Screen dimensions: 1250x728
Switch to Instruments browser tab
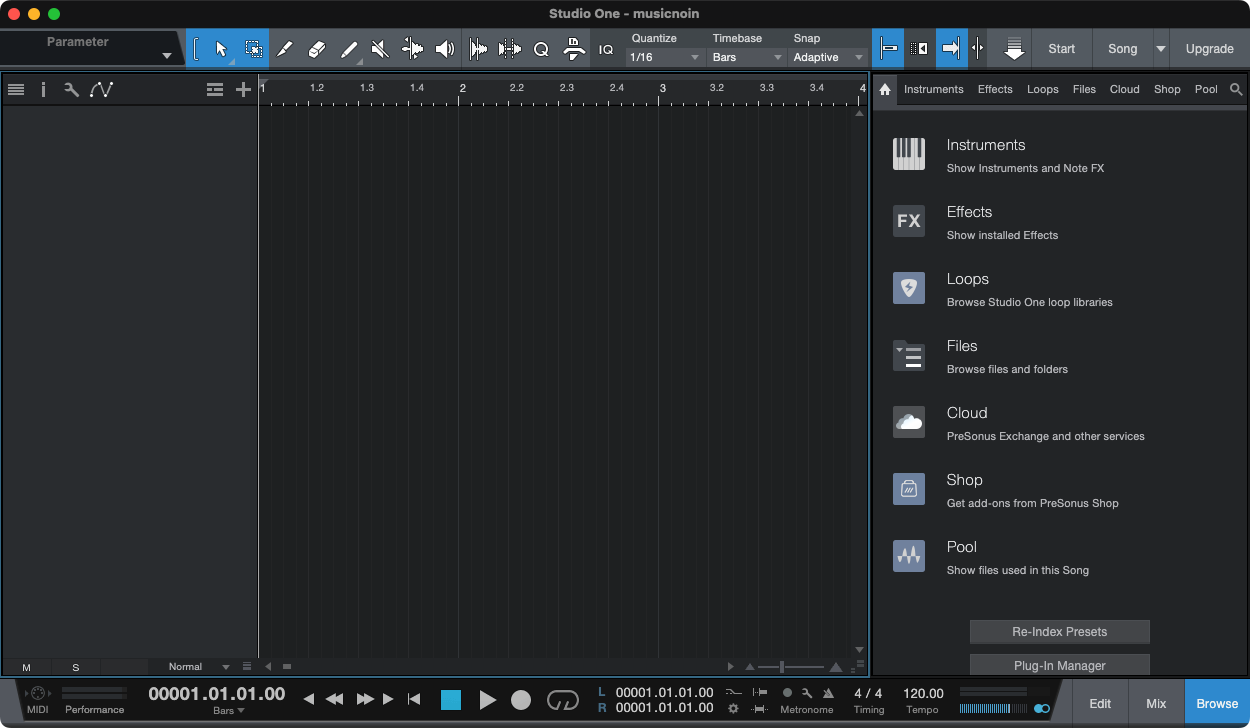(x=934, y=89)
